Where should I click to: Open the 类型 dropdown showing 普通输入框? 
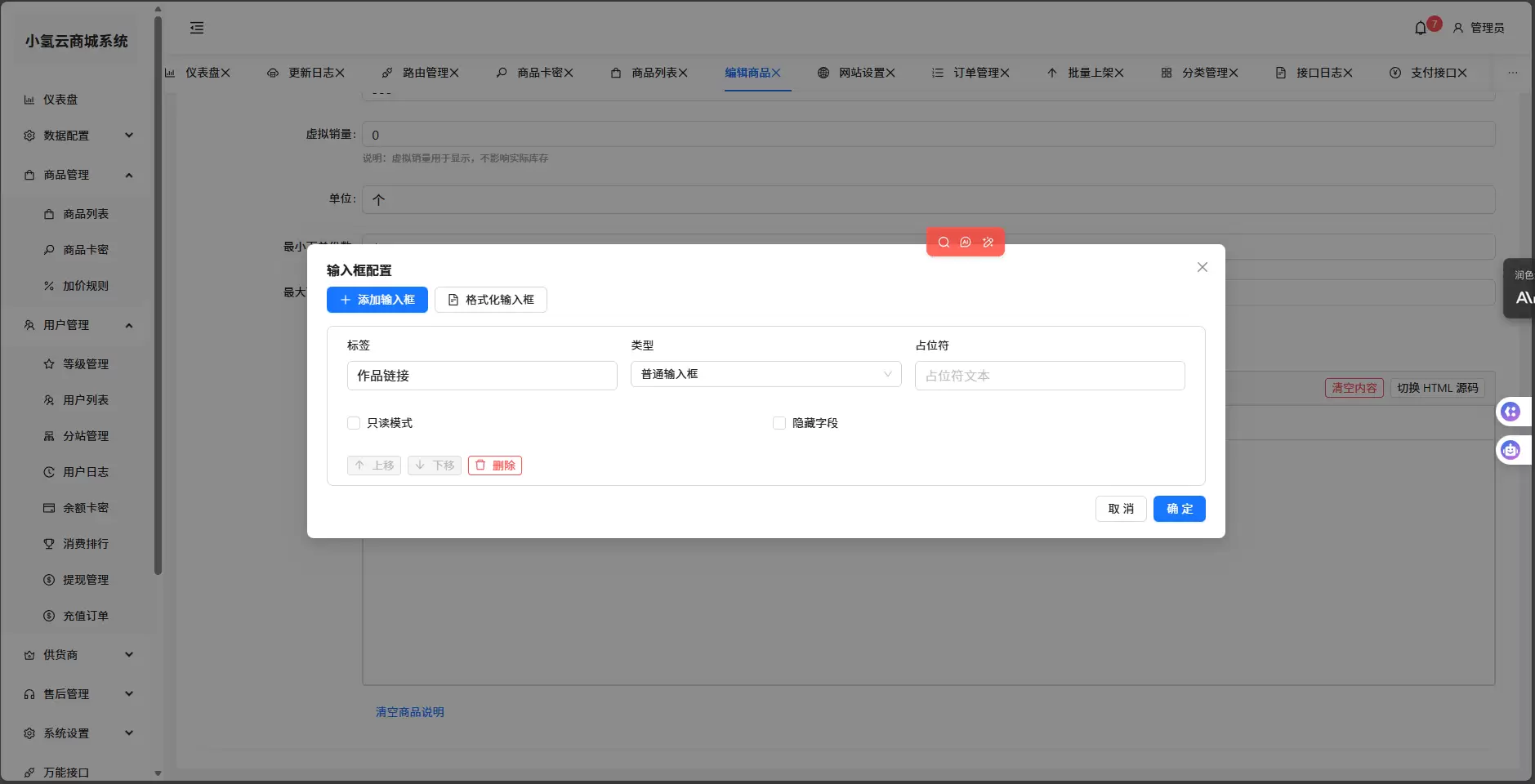(765, 374)
